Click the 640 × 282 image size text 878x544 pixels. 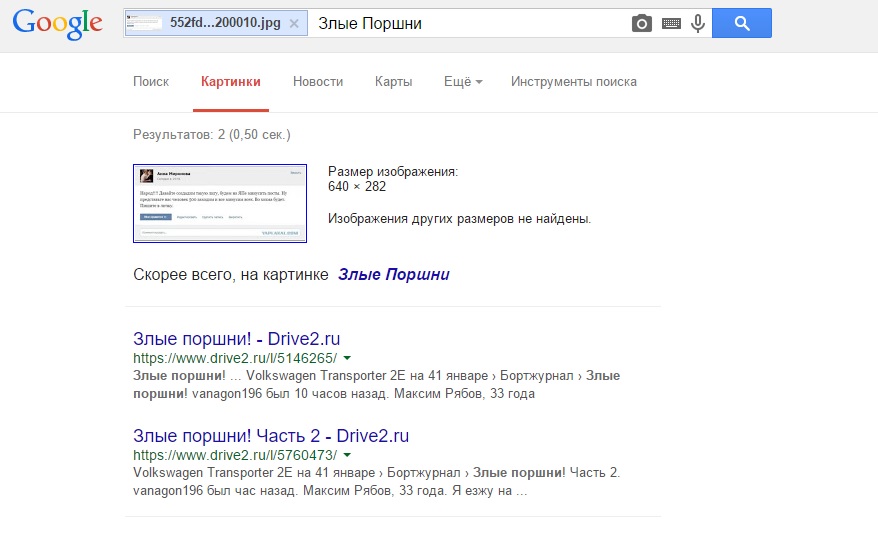click(x=357, y=187)
